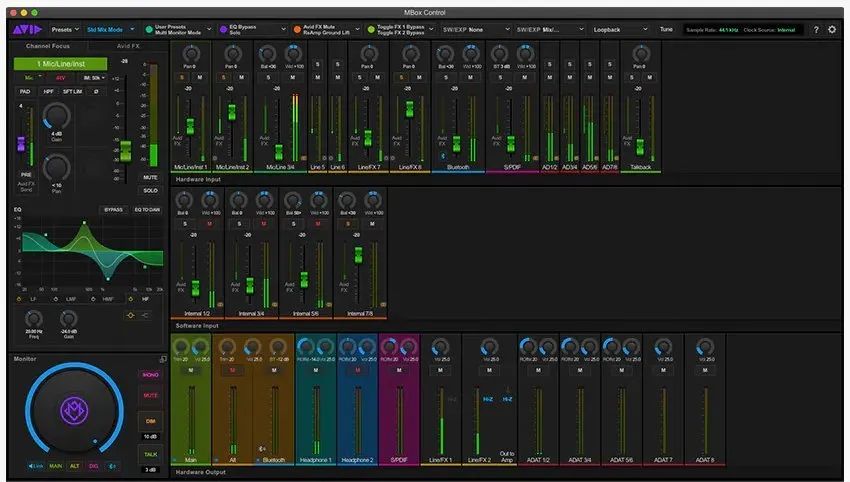The height and width of the screenshot is (482, 850).
Task: Click the Freq knob under the EQ
Action: [34, 319]
